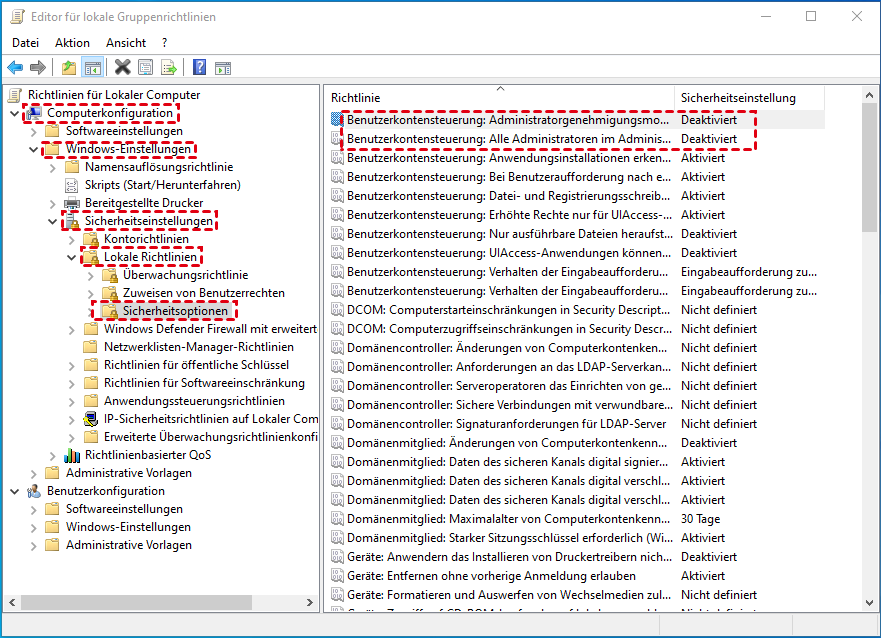This screenshot has height=638, width=881.
Task: Toggle the console tree pane toolbar icon
Action: tap(93, 68)
